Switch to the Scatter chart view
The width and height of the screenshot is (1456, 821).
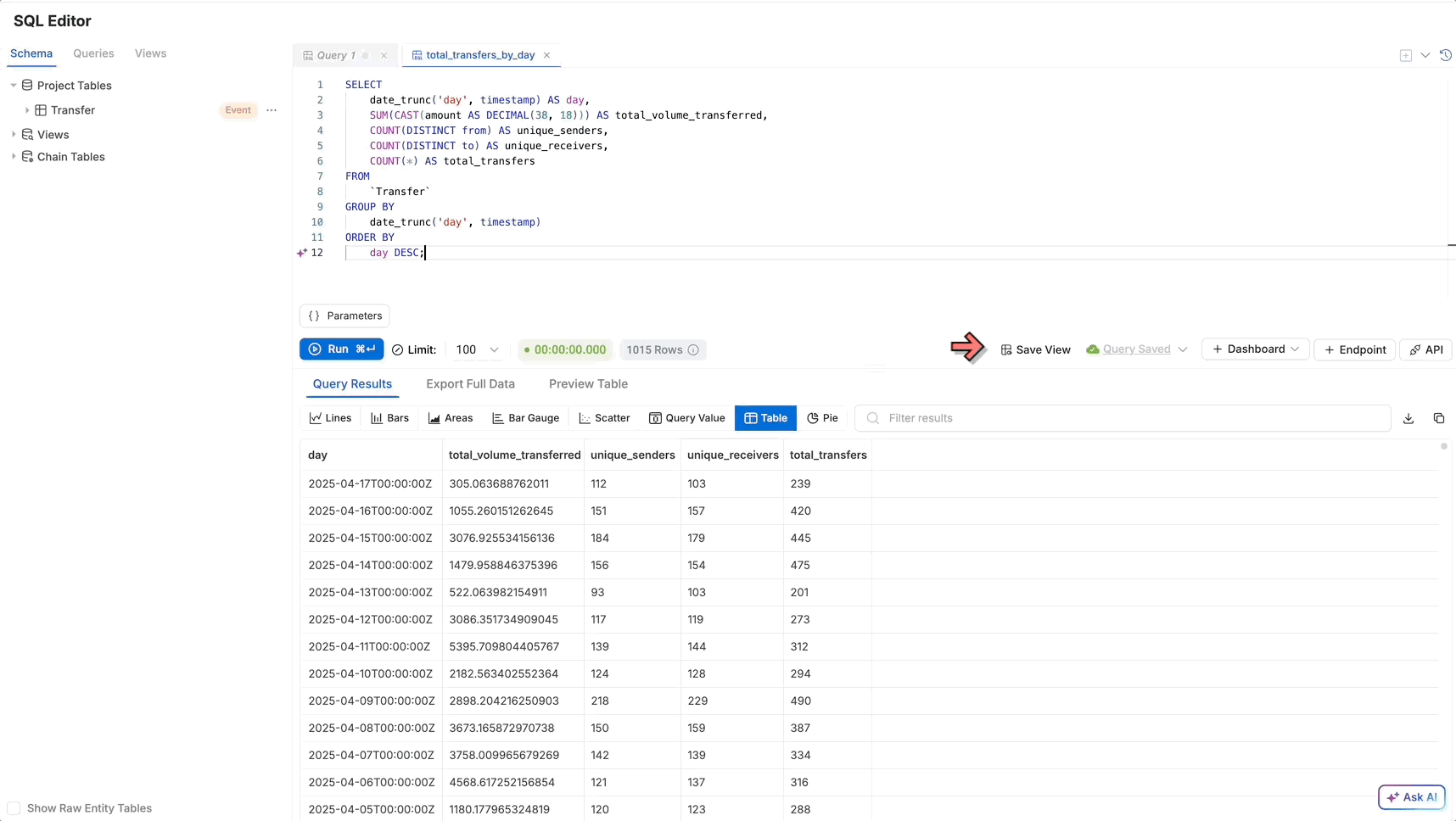[x=604, y=418]
